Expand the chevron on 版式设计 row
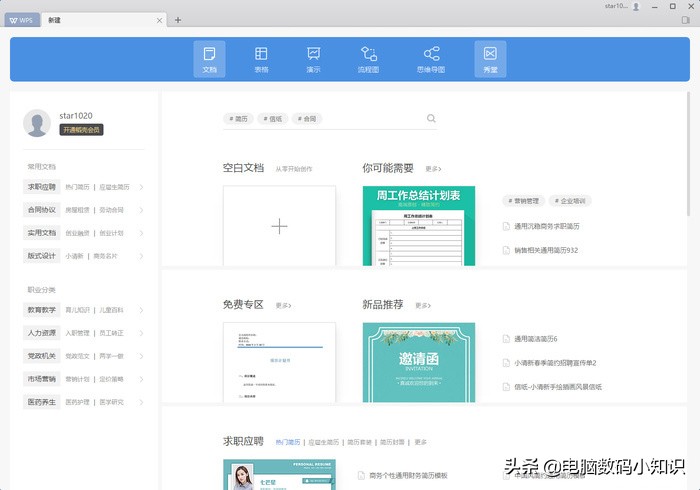700x490 pixels. 141,256
